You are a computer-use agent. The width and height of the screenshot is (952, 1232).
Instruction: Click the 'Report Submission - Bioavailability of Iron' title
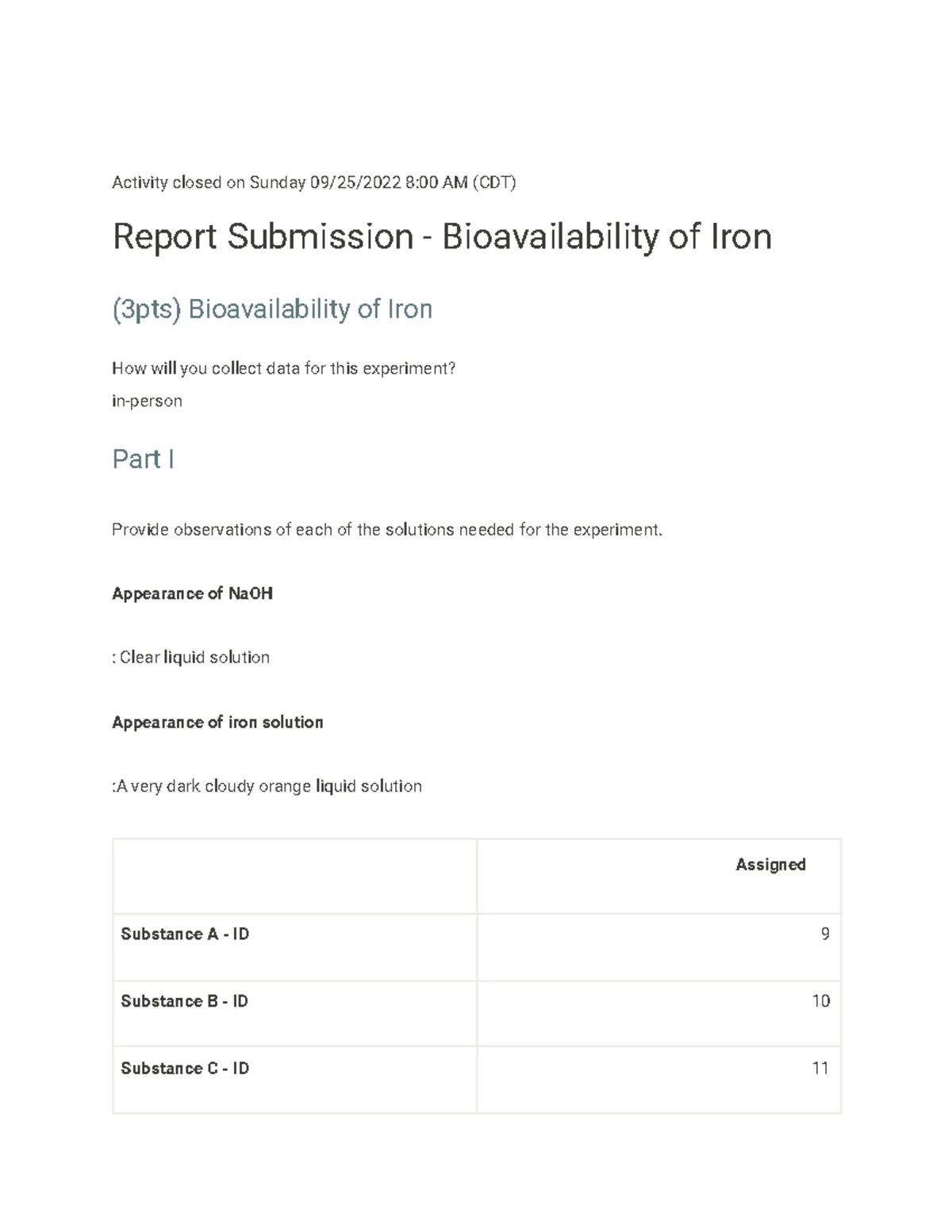(x=442, y=237)
